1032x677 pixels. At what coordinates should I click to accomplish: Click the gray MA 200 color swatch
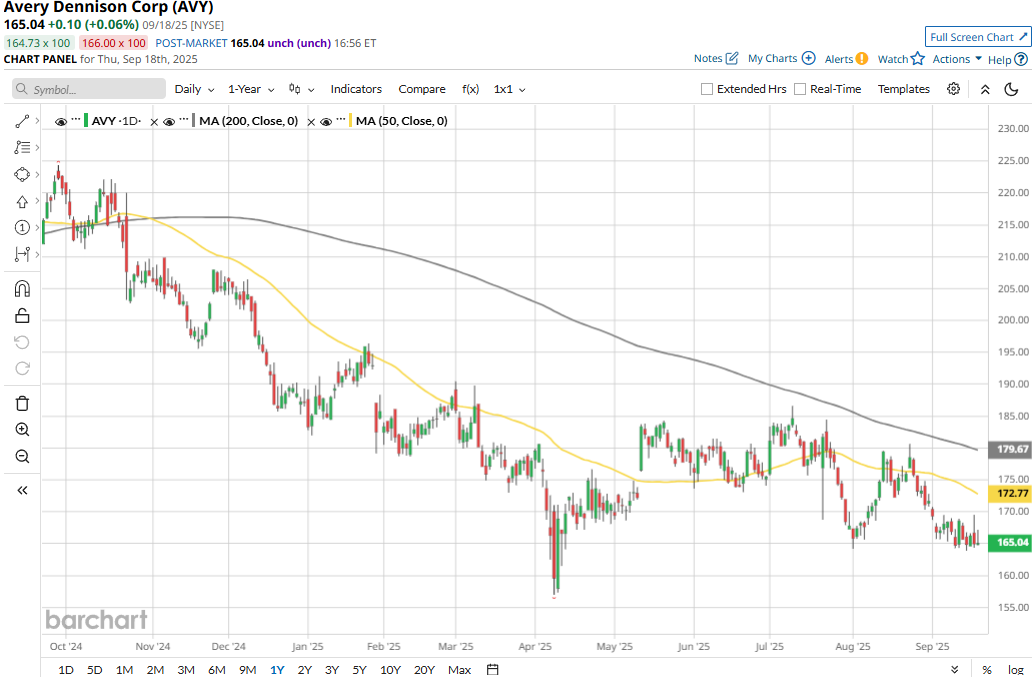[x=194, y=121]
